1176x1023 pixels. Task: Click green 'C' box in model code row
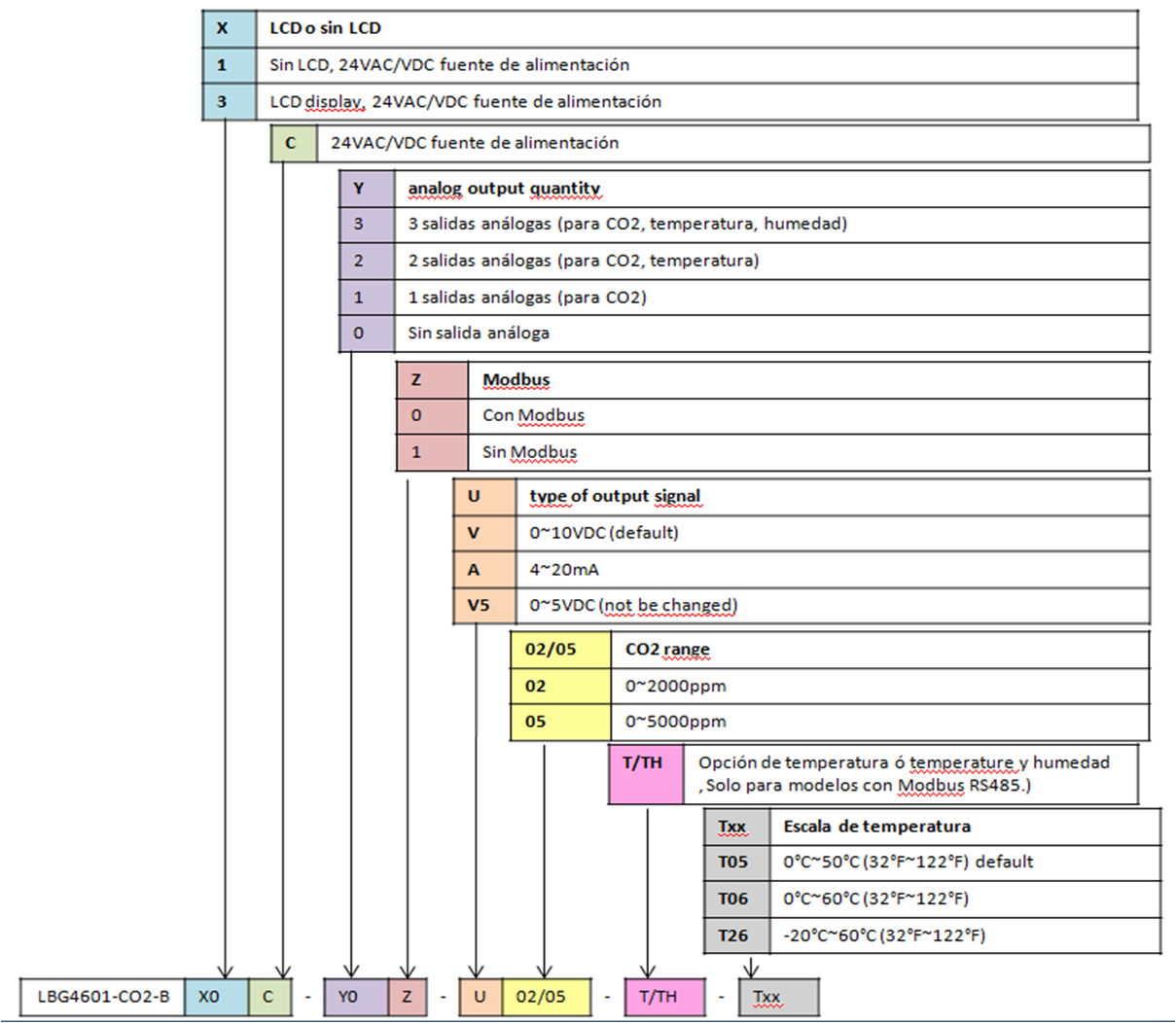coord(269,997)
